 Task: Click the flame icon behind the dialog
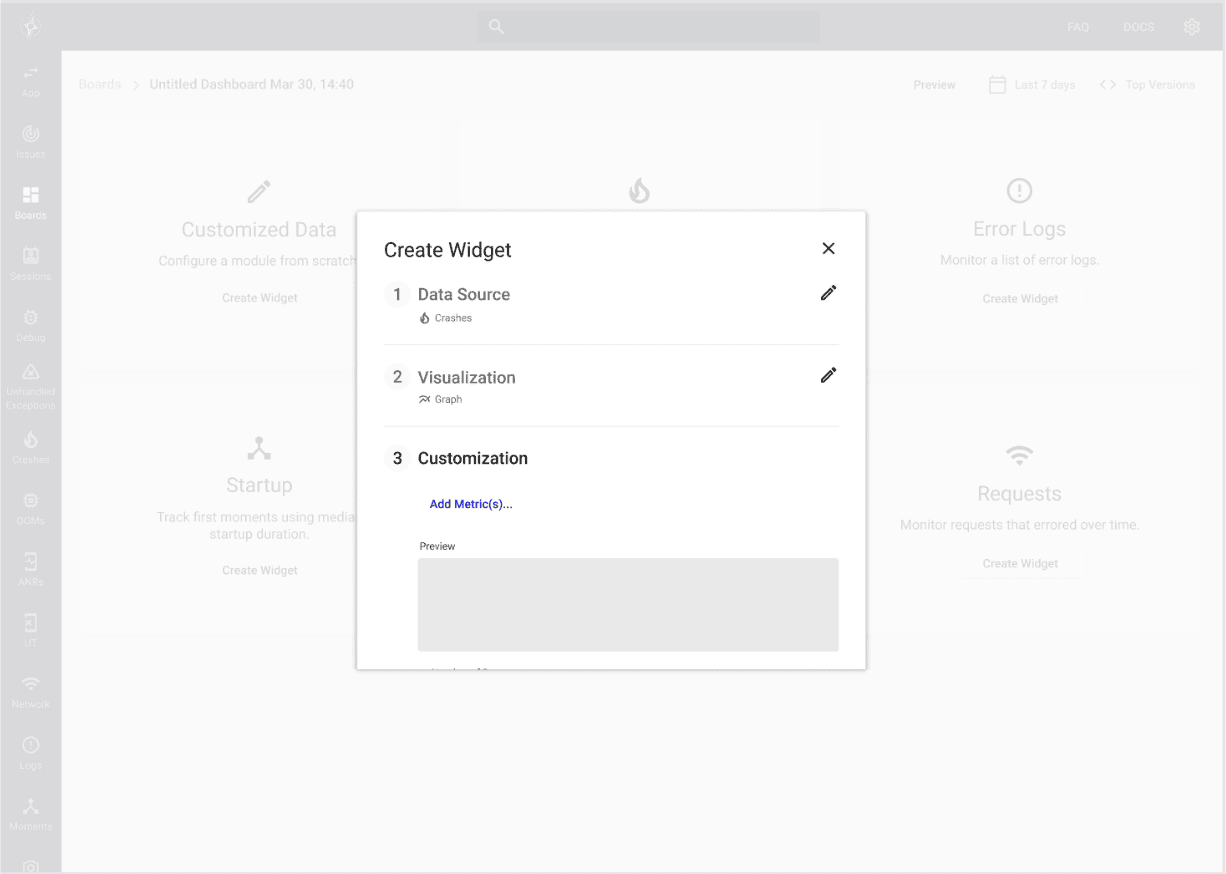click(x=639, y=190)
